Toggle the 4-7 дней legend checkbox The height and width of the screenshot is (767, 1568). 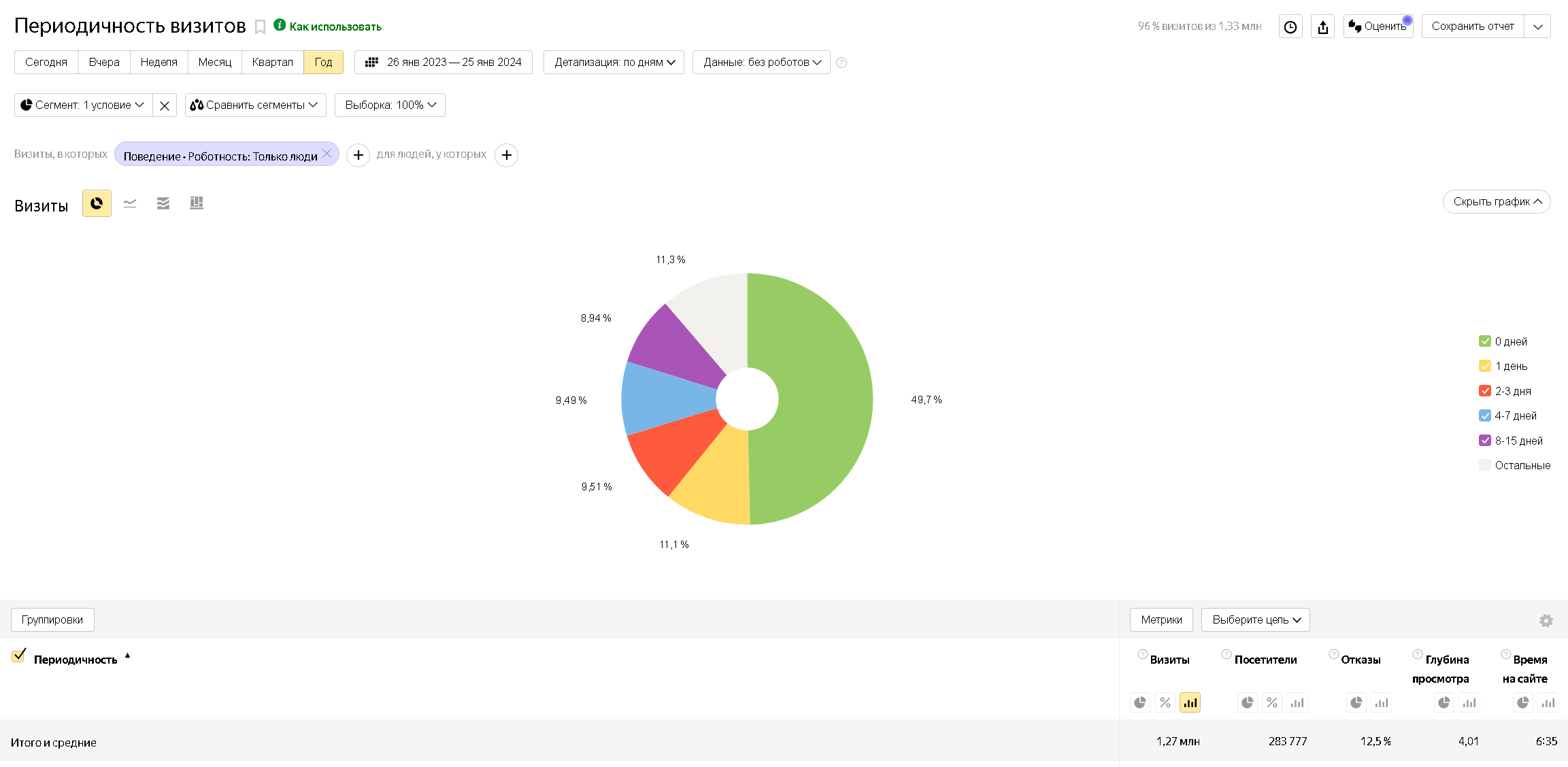[1484, 415]
